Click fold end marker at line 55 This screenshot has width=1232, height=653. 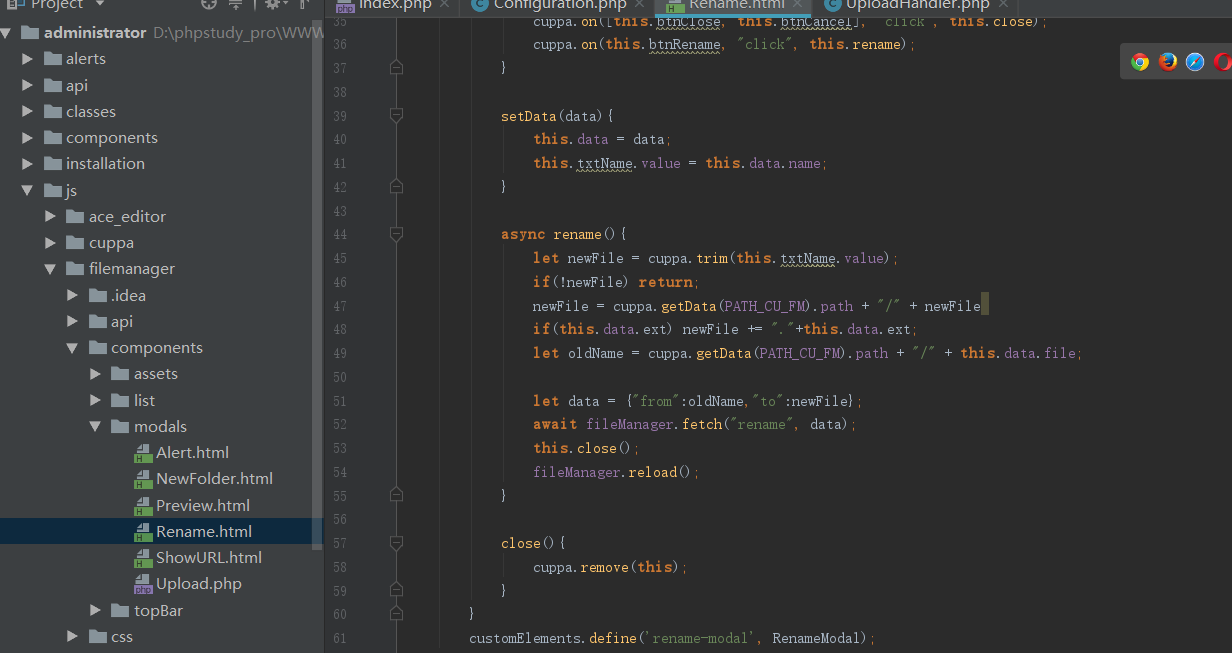pyautogui.click(x=396, y=495)
